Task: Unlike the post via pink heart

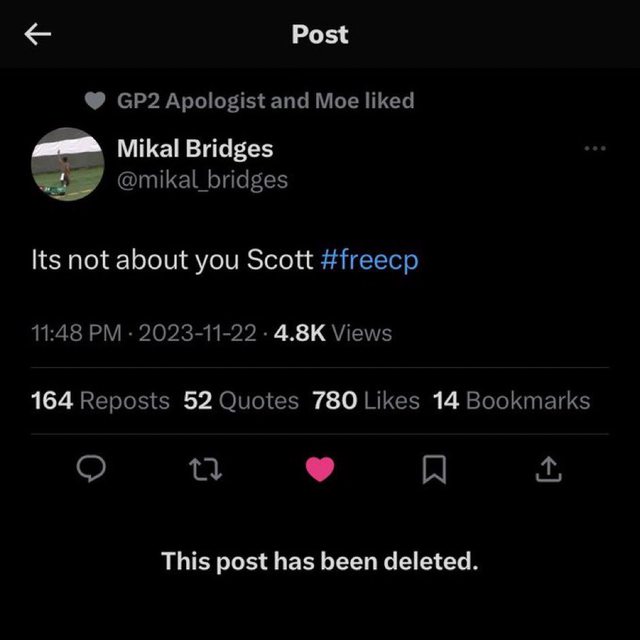Action: [x=320, y=469]
